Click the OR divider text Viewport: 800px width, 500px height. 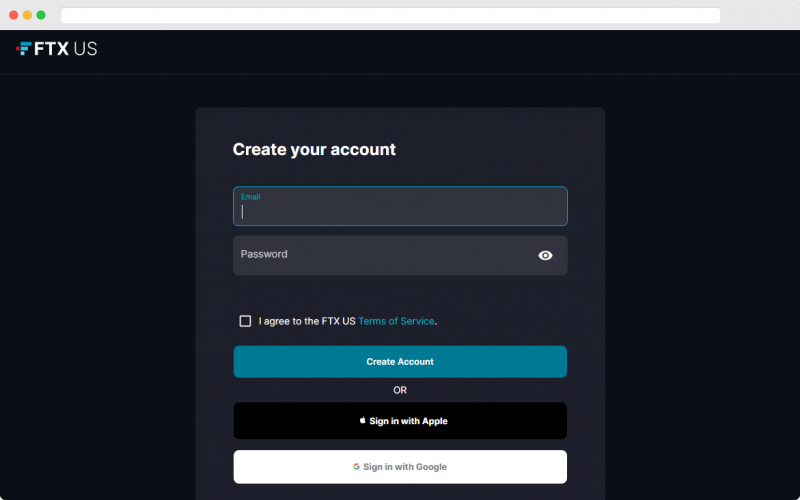[x=400, y=390]
